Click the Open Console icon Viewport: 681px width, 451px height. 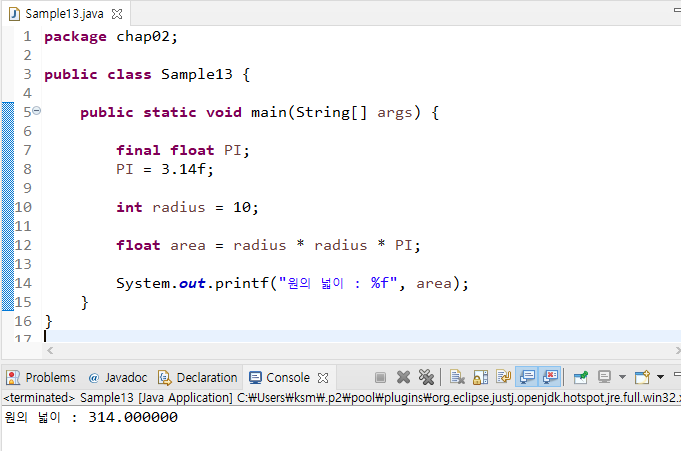pyautogui.click(x=642, y=377)
